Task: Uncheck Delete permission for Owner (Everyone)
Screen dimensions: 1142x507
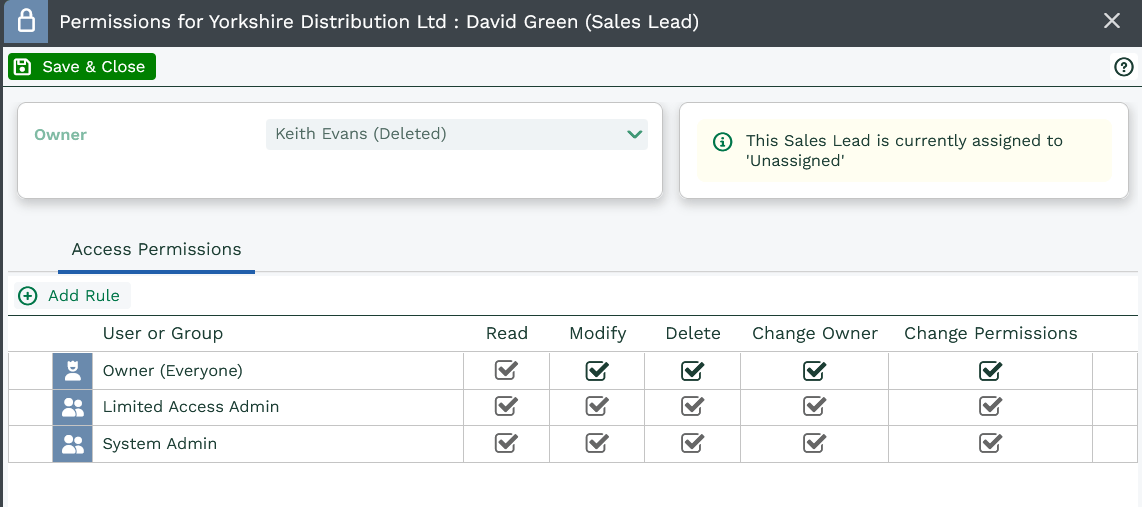Action: [x=692, y=371]
